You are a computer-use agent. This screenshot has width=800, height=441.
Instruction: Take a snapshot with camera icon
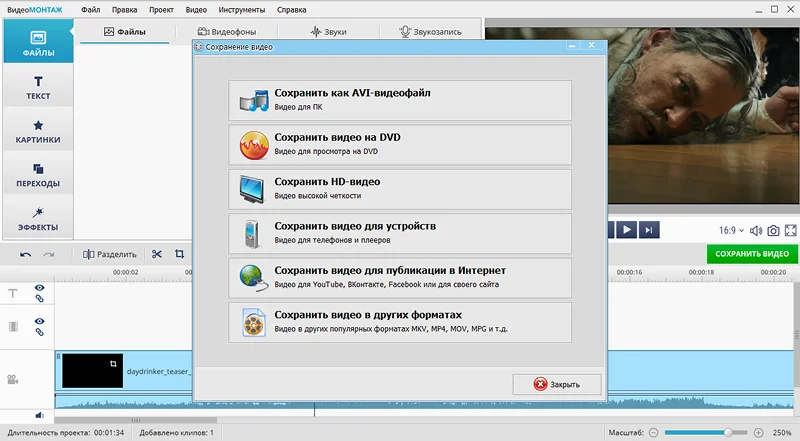point(773,231)
